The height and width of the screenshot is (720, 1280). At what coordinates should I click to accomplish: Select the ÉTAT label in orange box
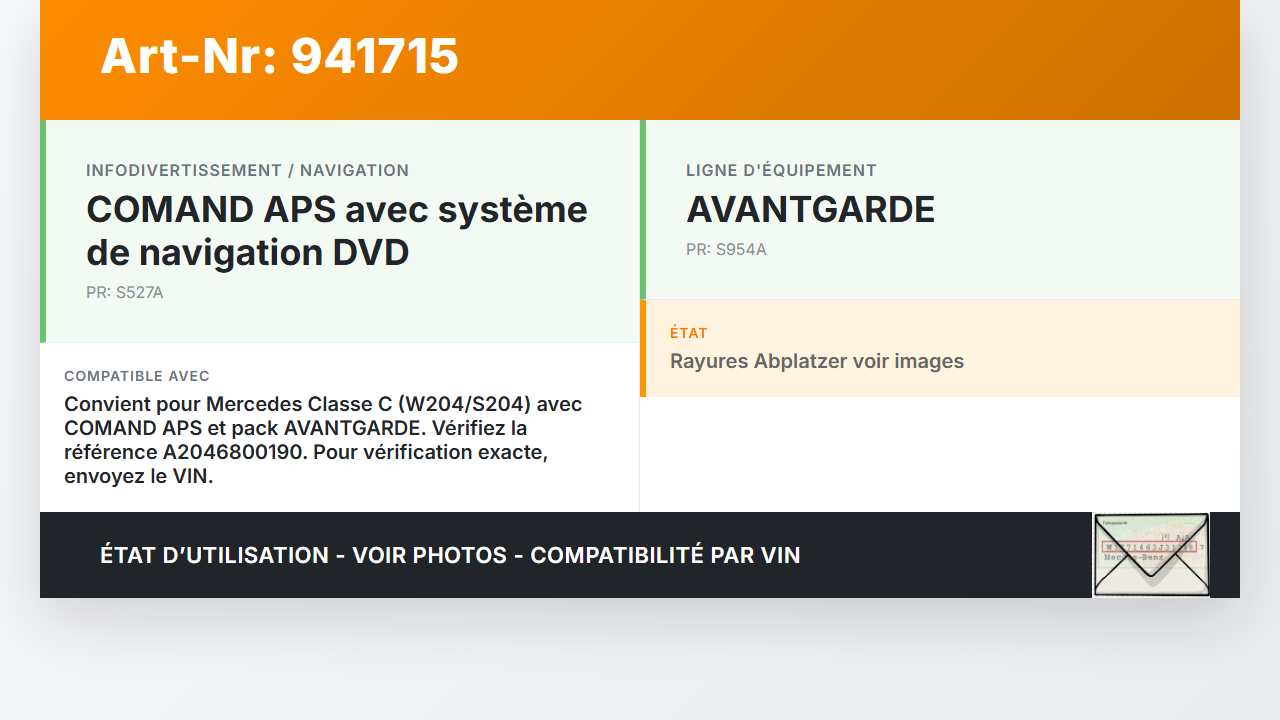point(688,333)
